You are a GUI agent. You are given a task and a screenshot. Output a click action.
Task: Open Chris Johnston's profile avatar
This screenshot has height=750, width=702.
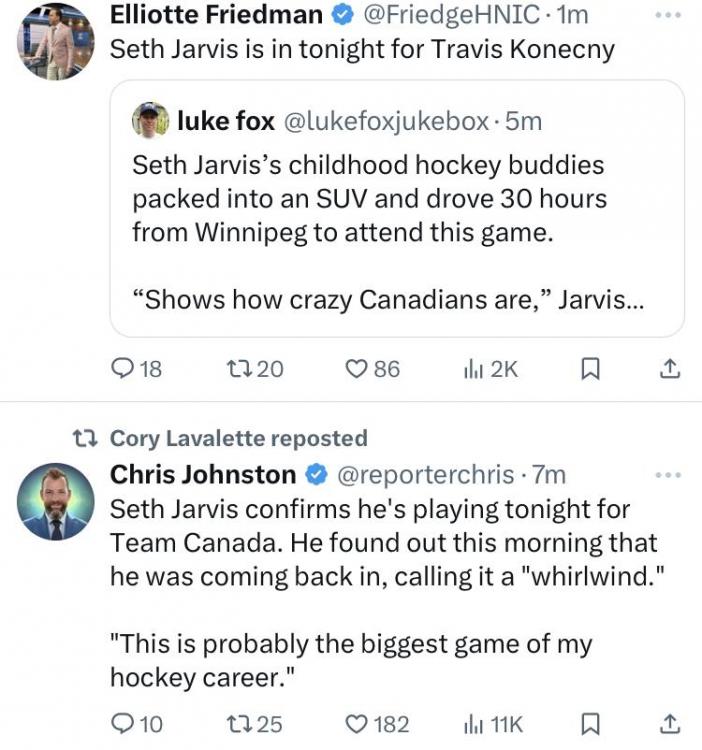click(x=56, y=503)
